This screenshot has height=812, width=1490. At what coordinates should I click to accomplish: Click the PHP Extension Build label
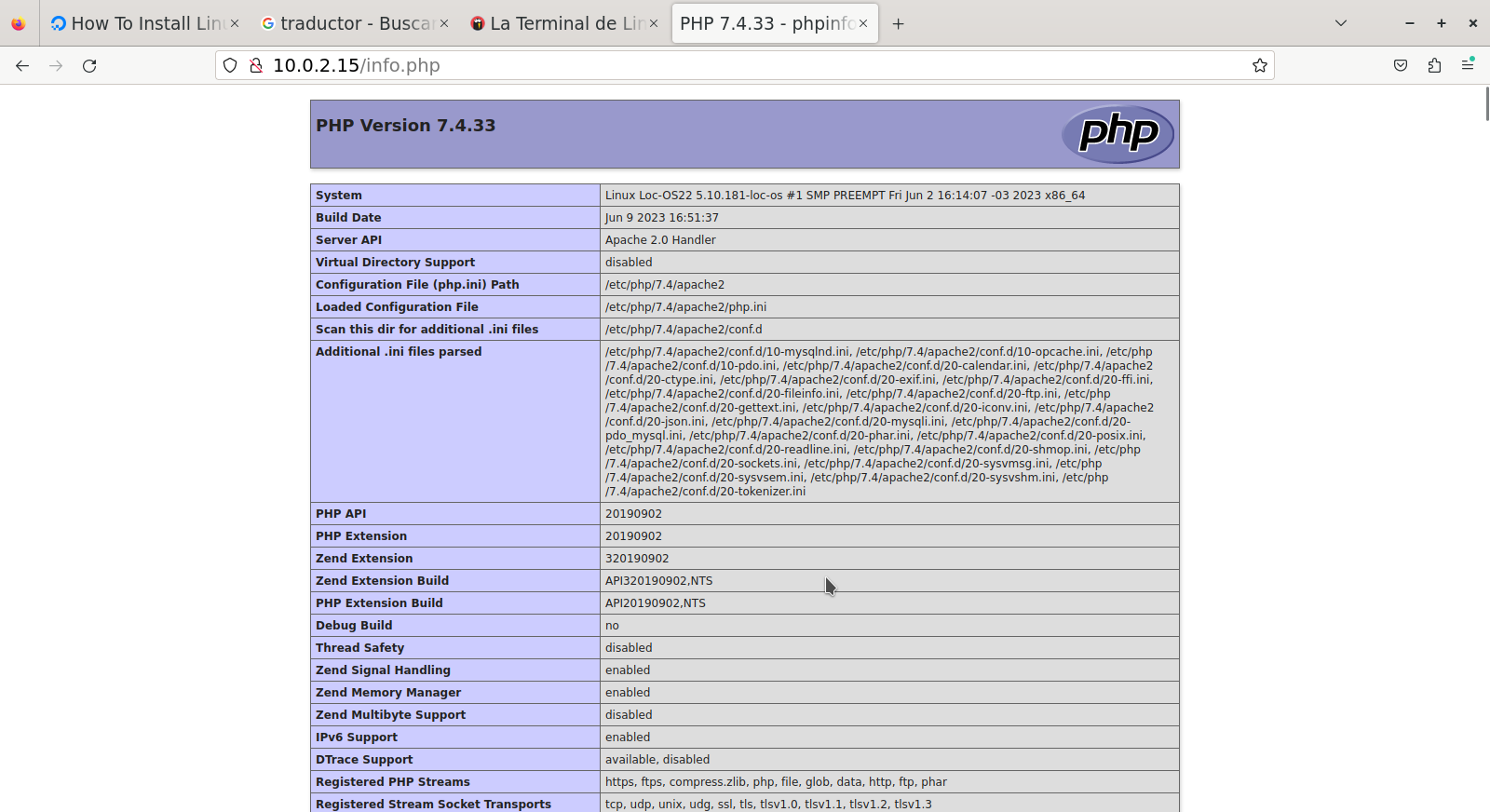click(379, 603)
